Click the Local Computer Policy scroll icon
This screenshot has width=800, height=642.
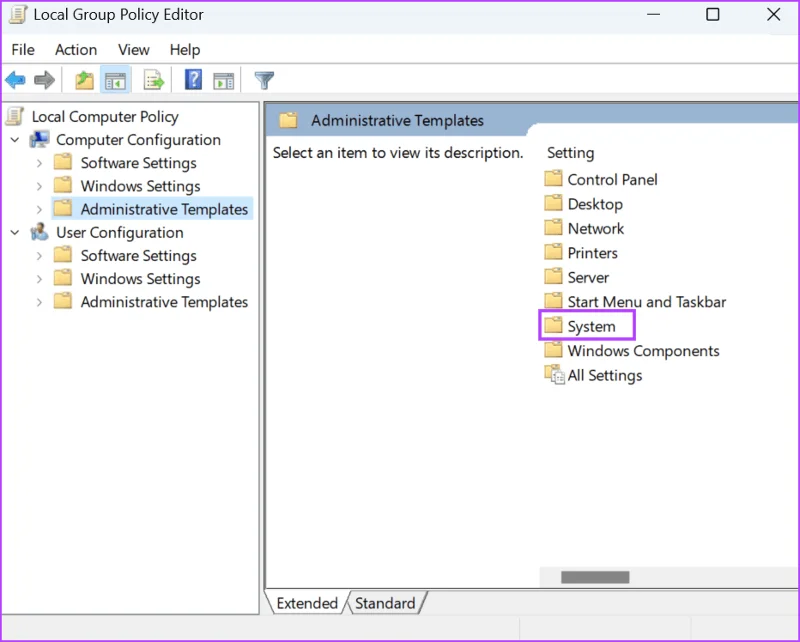click(x=15, y=116)
